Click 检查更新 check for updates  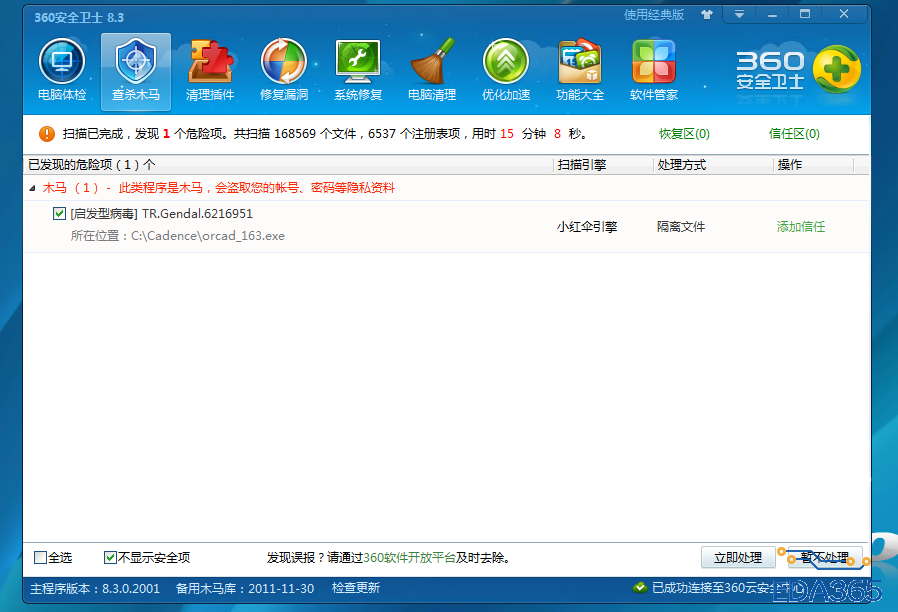pyautogui.click(x=356, y=588)
